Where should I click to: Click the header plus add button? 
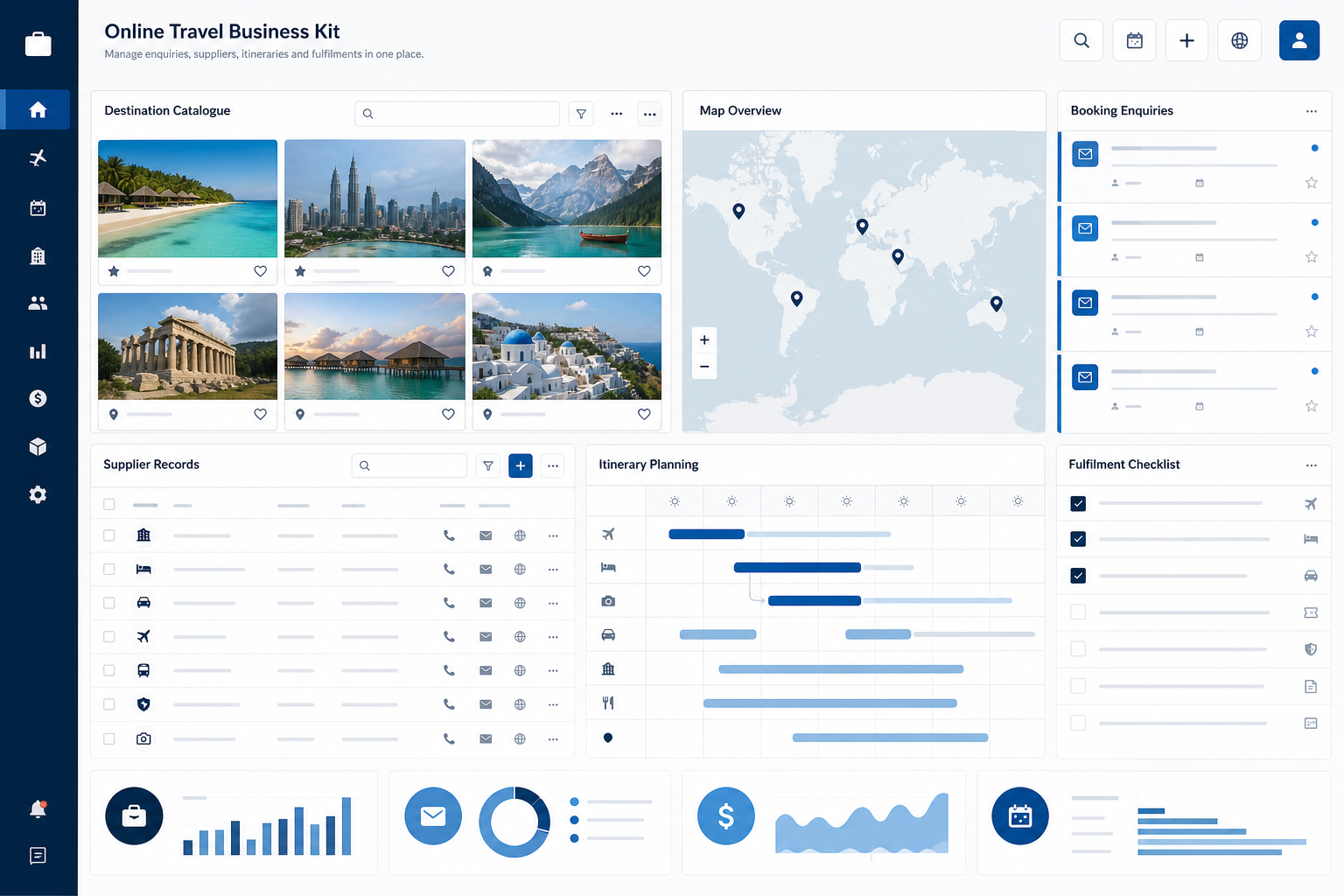point(1187,40)
